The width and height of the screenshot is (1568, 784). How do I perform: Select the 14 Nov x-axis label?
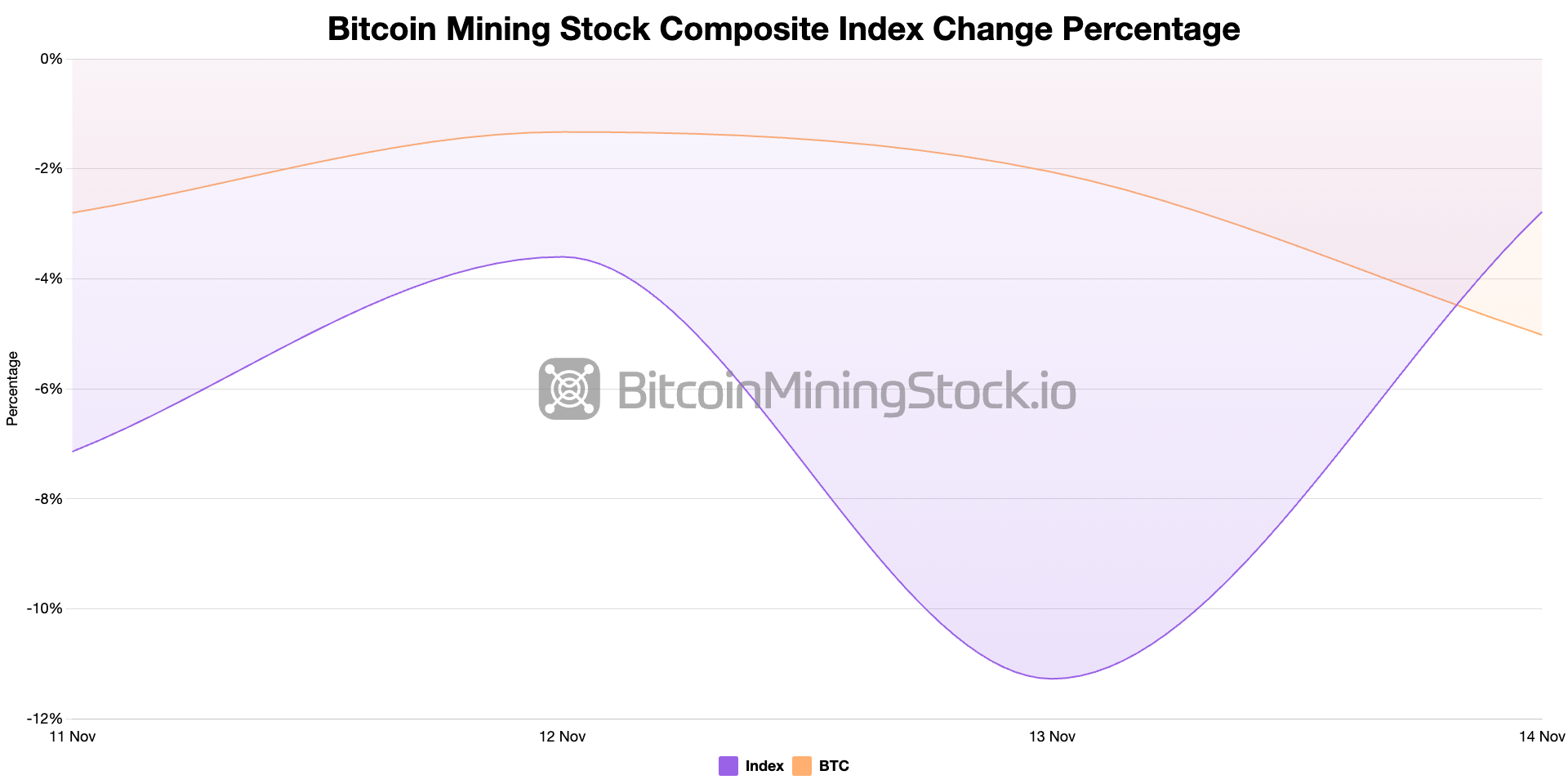(x=1541, y=737)
